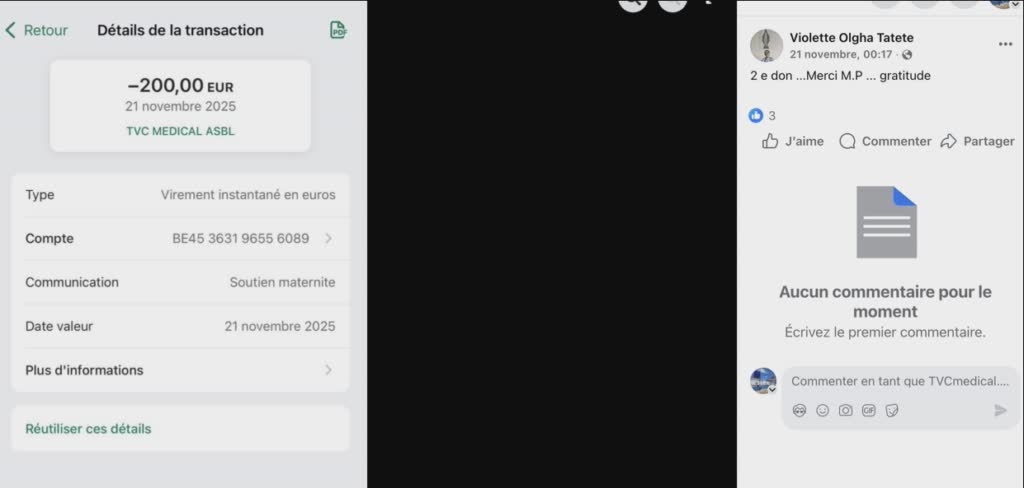Open the post options three-dot menu

click(1005, 44)
